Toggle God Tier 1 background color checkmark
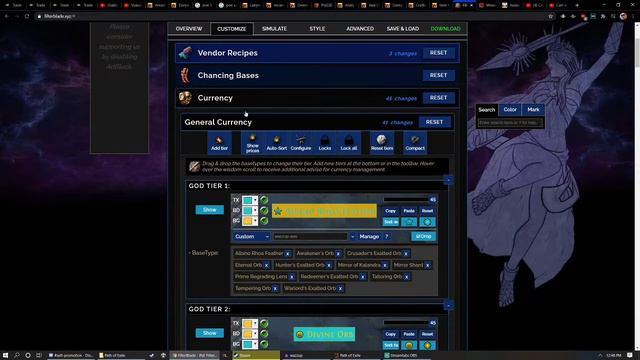This screenshot has height=360, width=640. click(264, 221)
